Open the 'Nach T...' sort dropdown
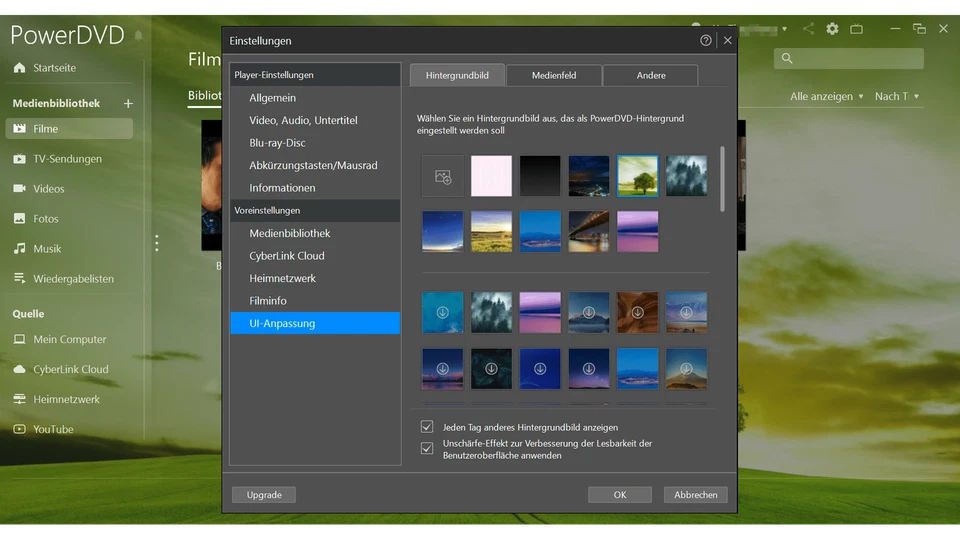The width and height of the screenshot is (960, 540). 897,97
